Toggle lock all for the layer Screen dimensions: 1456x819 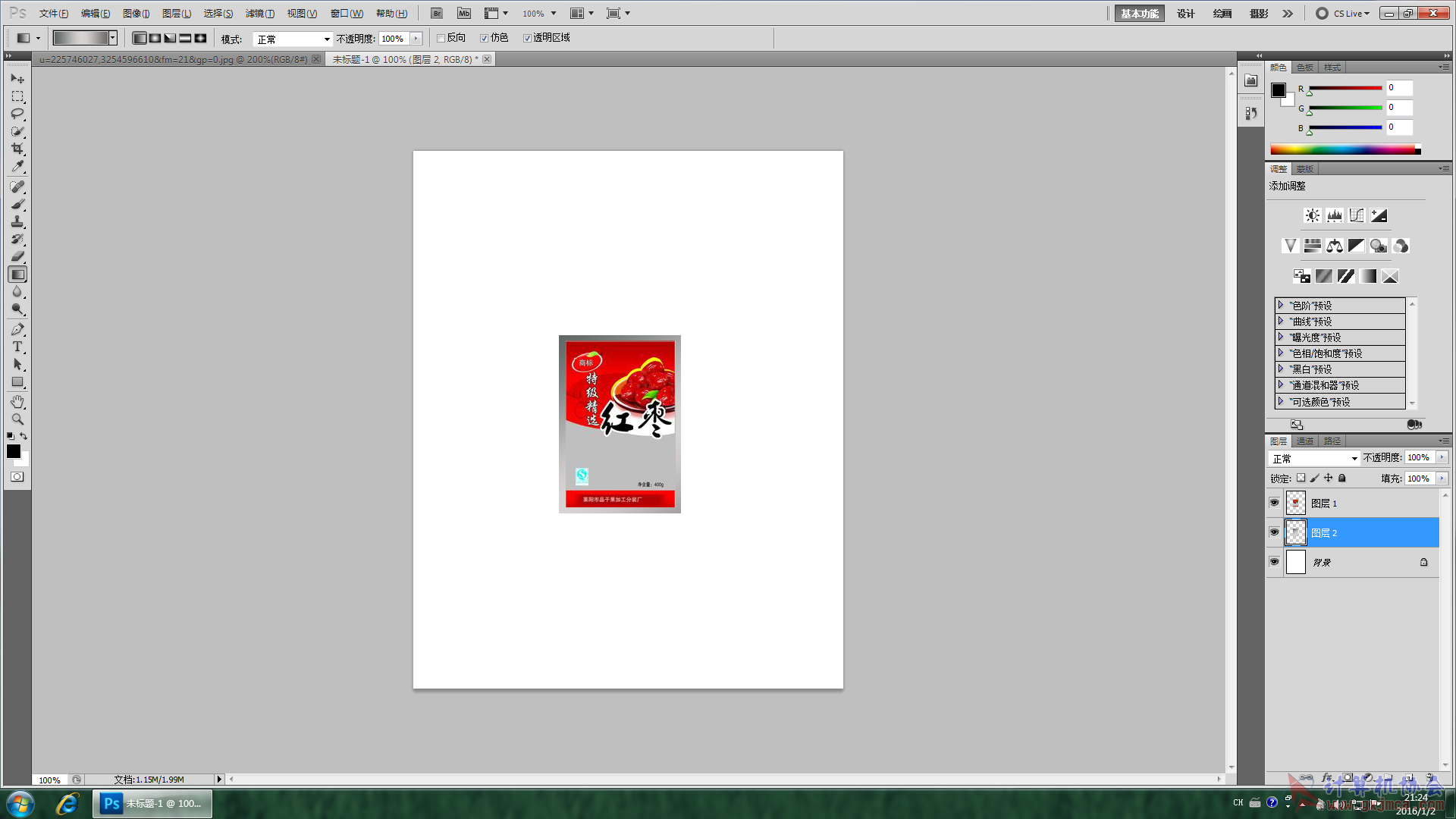[1341, 479]
